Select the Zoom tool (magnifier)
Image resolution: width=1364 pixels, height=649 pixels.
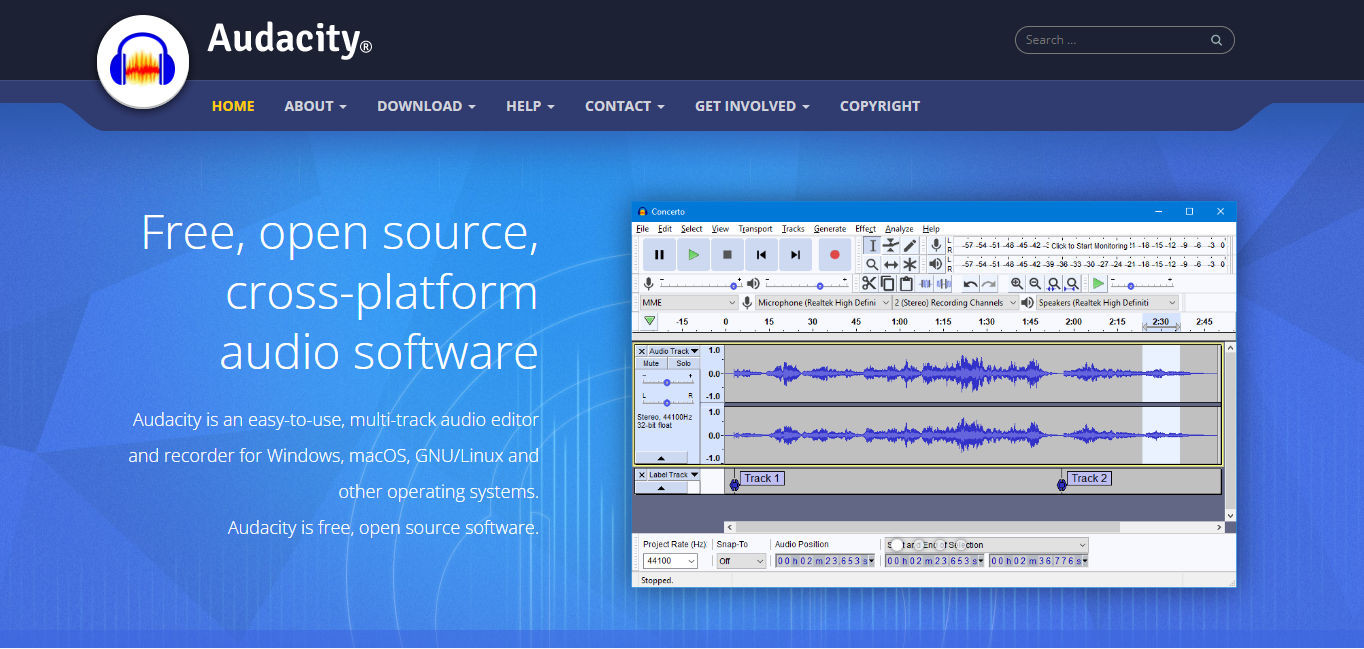point(872,263)
